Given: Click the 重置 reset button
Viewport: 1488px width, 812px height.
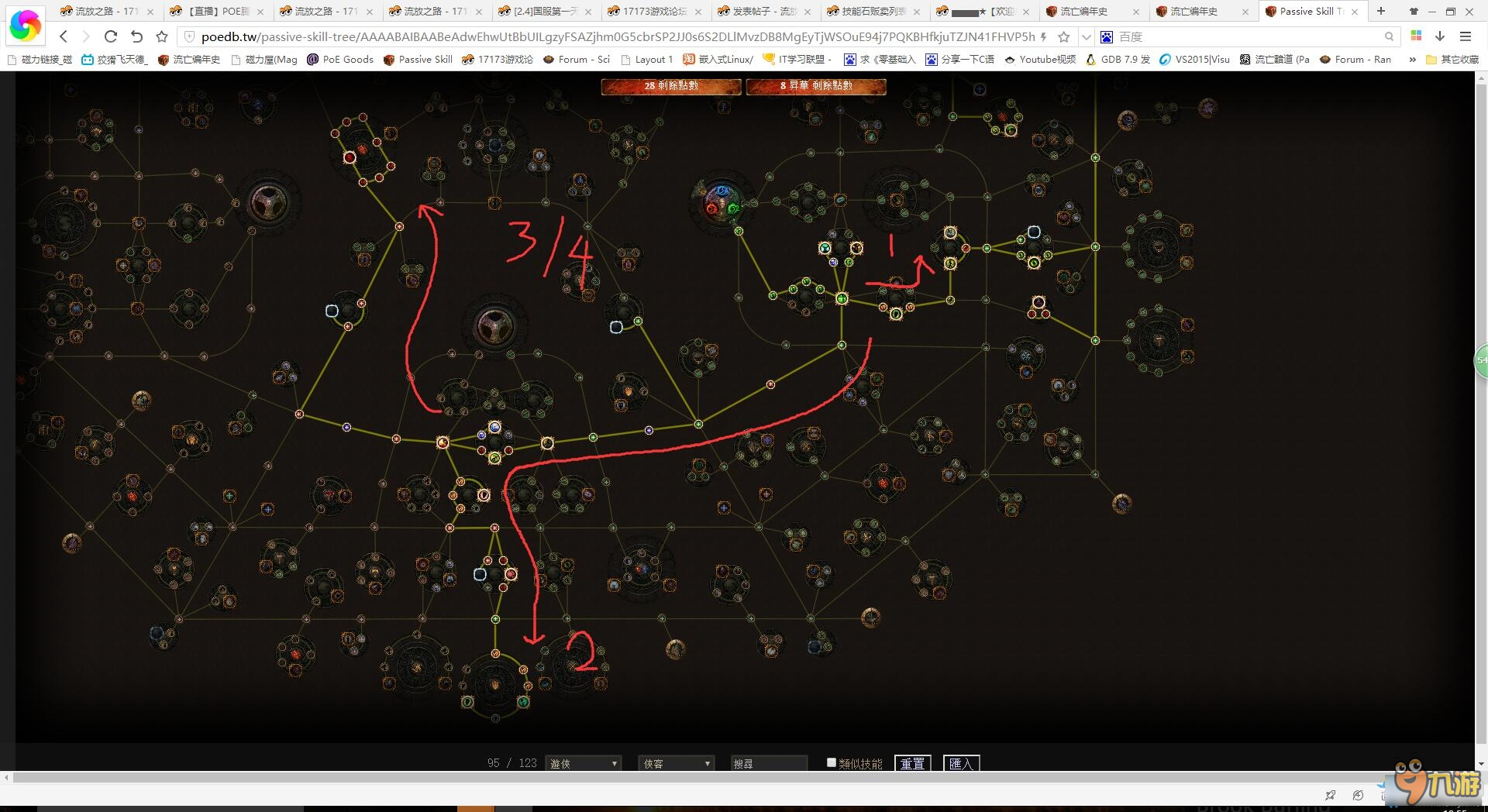Looking at the screenshot, I should point(912,763).
